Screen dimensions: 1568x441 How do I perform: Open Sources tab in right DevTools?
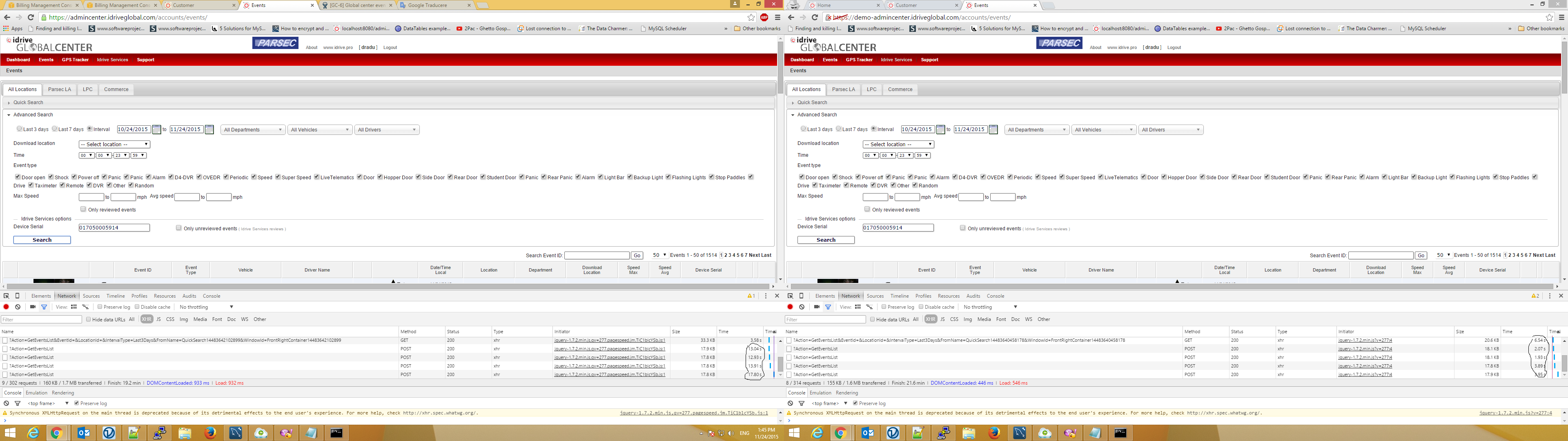tap(875, 296)
